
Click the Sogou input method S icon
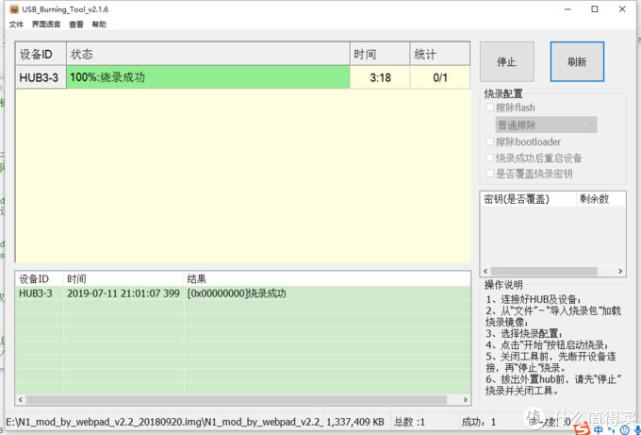[581, 429]
